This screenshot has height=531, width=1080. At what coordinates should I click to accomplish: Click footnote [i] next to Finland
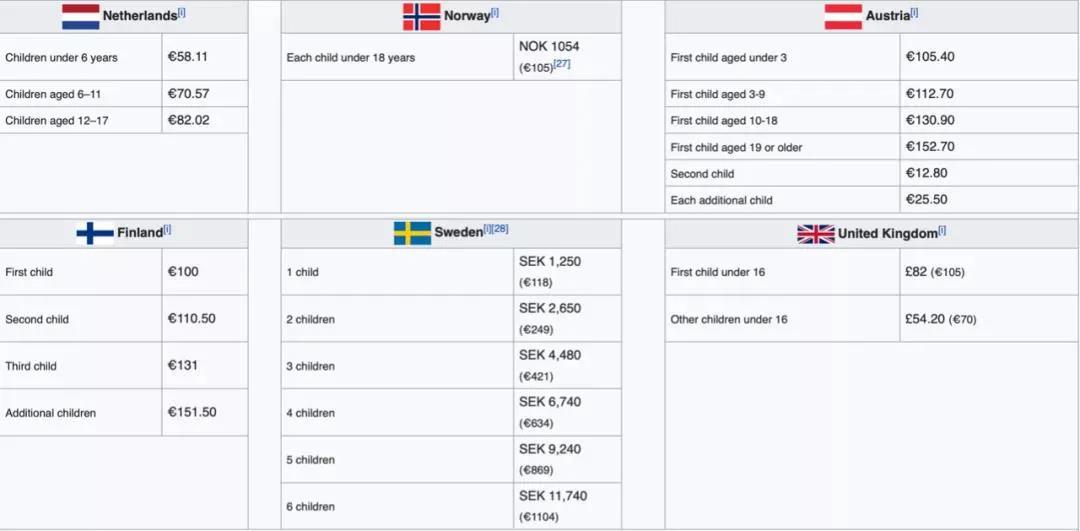click(167, 229)
